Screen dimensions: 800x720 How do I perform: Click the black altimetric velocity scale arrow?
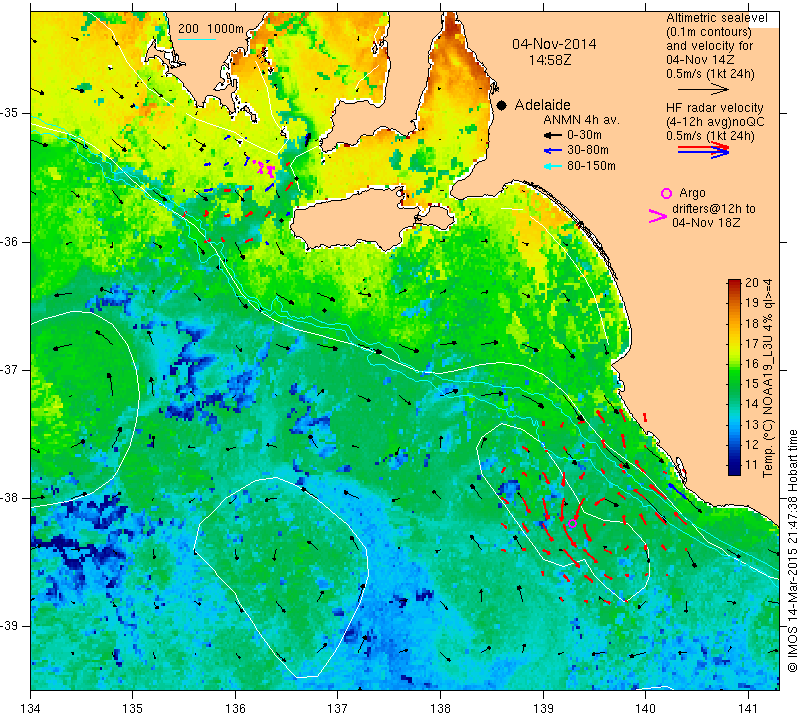(703, 89)
